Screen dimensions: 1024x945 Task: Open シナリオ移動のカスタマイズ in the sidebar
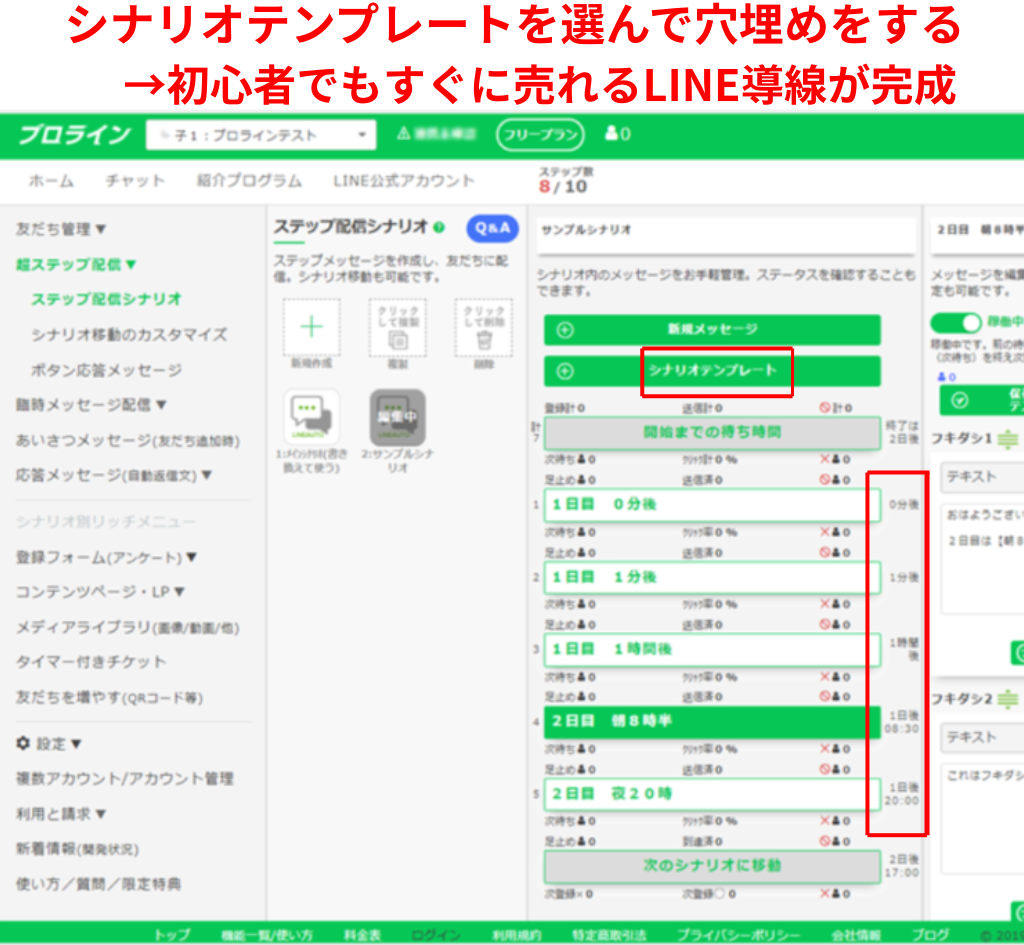(x=129, y=334)
